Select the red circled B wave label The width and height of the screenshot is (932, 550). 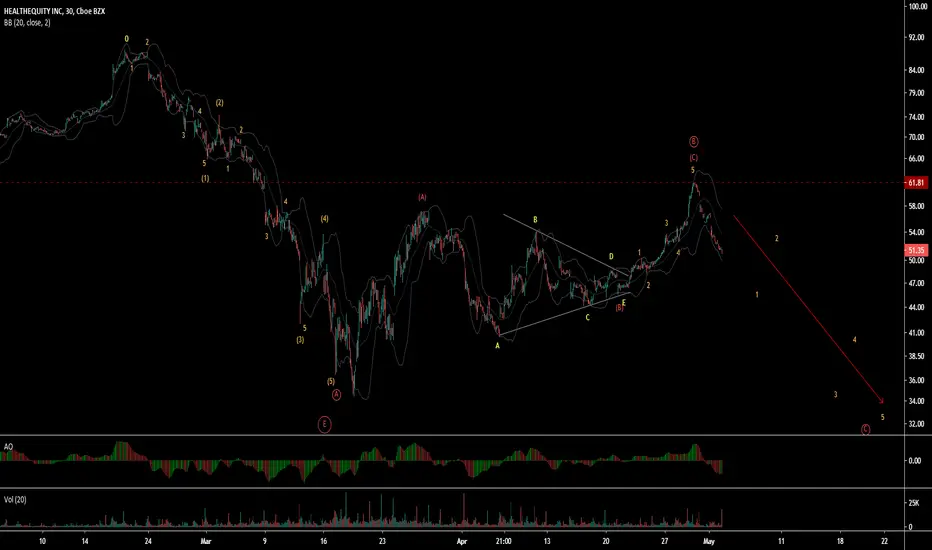pos(694,142)
